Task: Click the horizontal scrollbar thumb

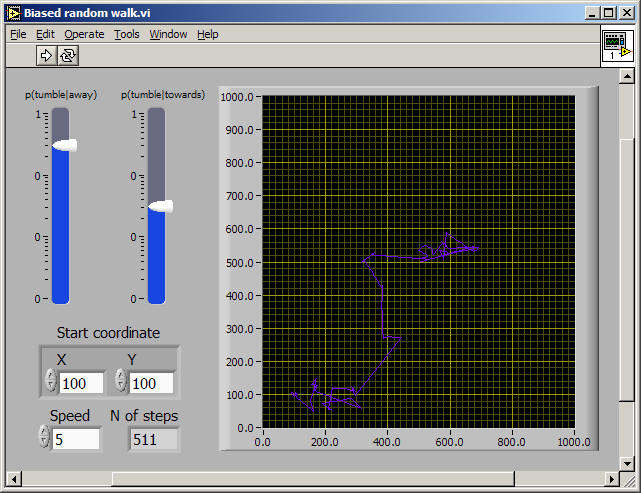Action: tap(313, 479)
